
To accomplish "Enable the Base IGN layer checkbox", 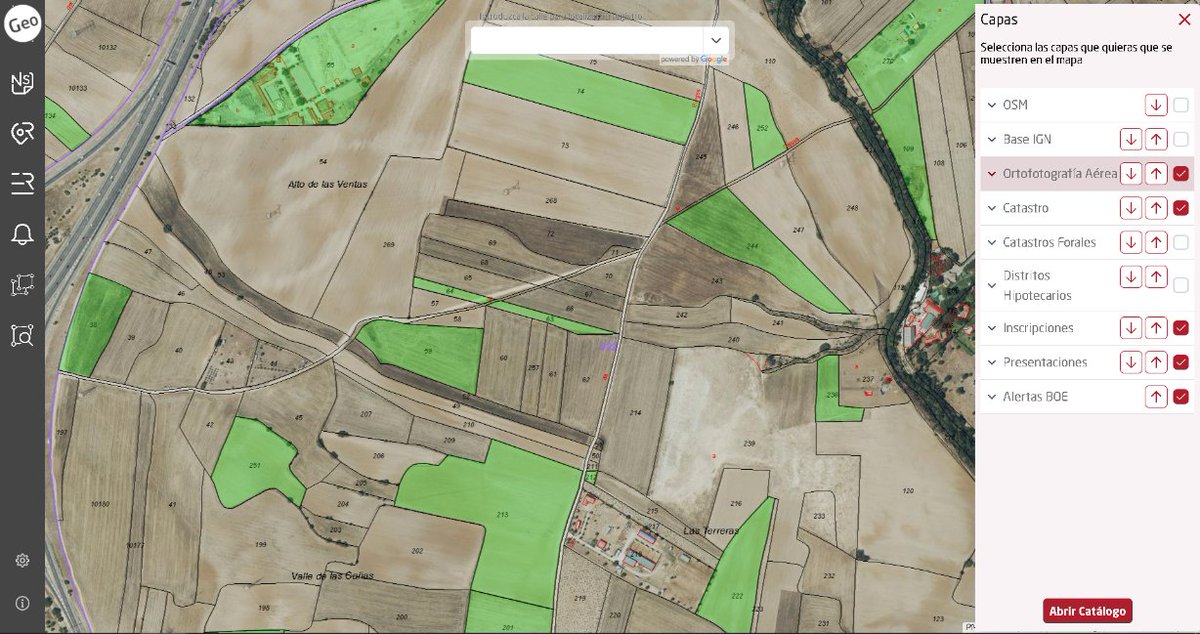I will pos(1181,139).
